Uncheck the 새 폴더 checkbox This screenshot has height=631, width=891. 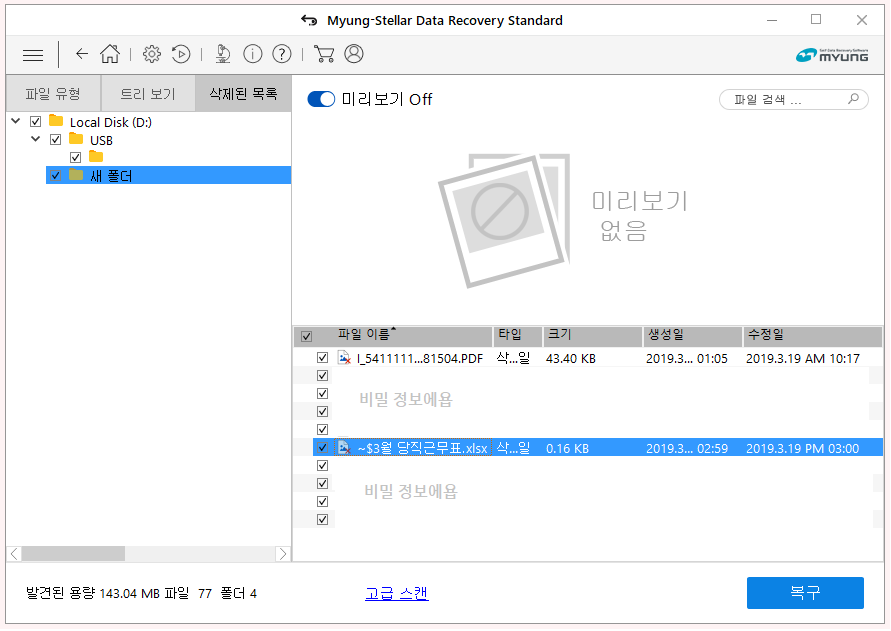55,176
